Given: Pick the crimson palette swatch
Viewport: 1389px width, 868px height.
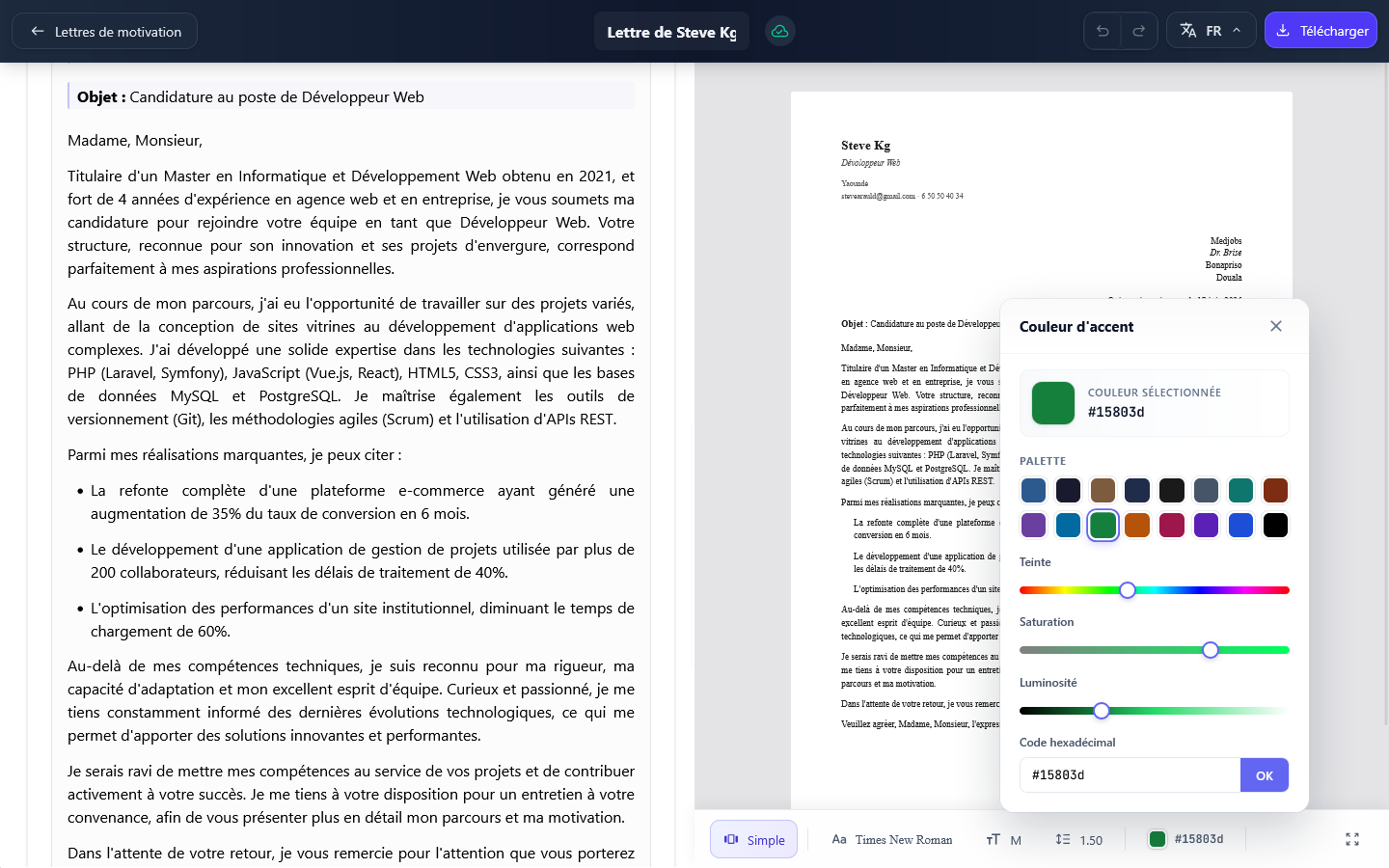Looking at the screenshot, I should [1172, 525].
